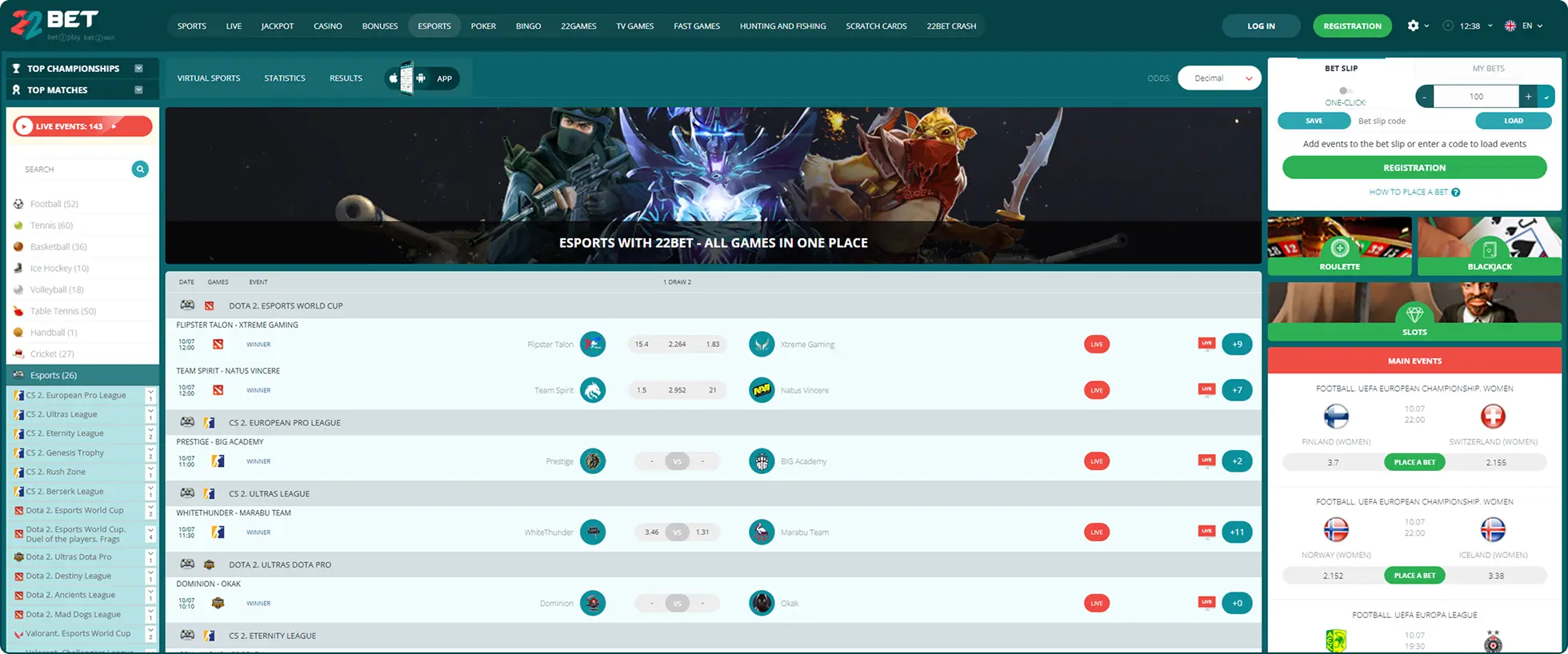Click the WhiteThunder team logo

click(x=593, y=532)
